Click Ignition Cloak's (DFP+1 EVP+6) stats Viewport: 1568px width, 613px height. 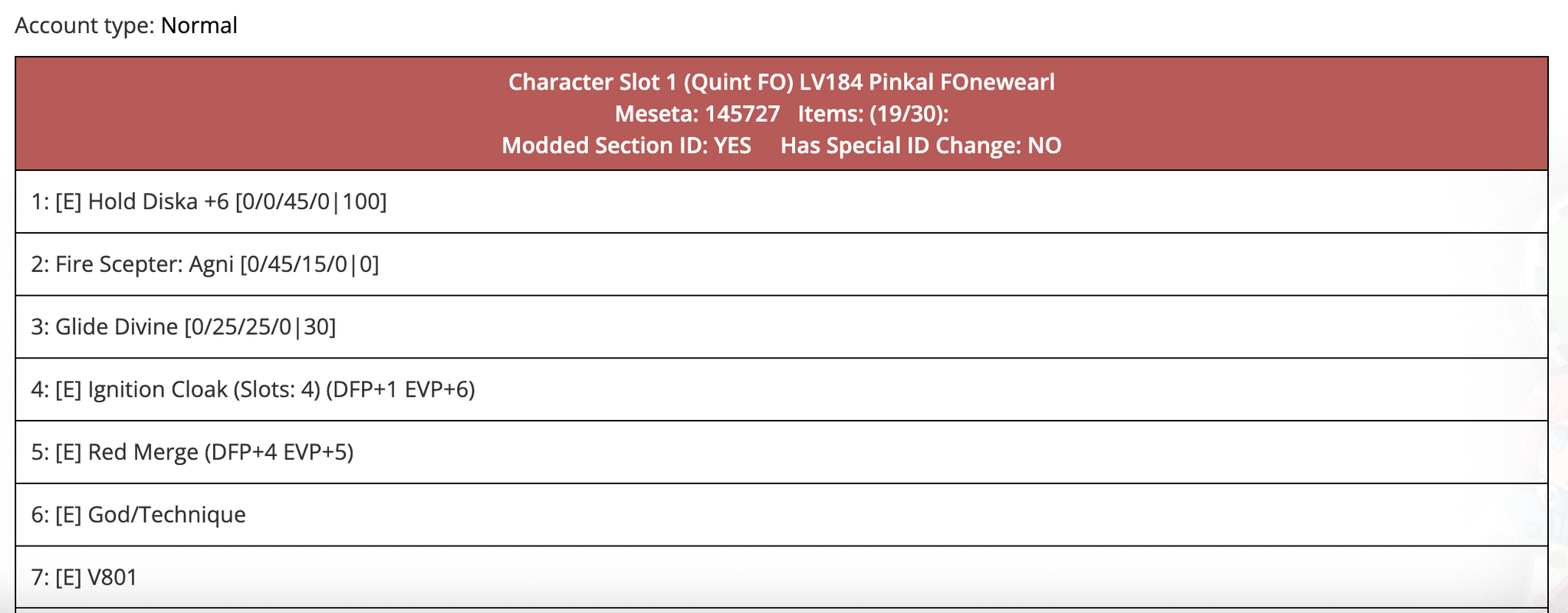pos(400,390)
